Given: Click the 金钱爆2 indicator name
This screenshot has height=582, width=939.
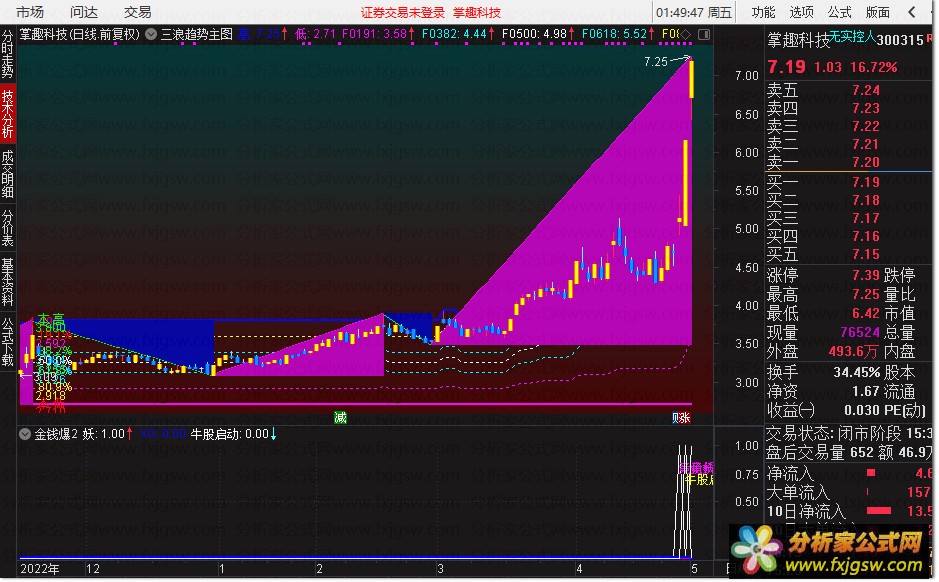Looking at the screenshot, I should pyautogui.click(x=55, y=434).
